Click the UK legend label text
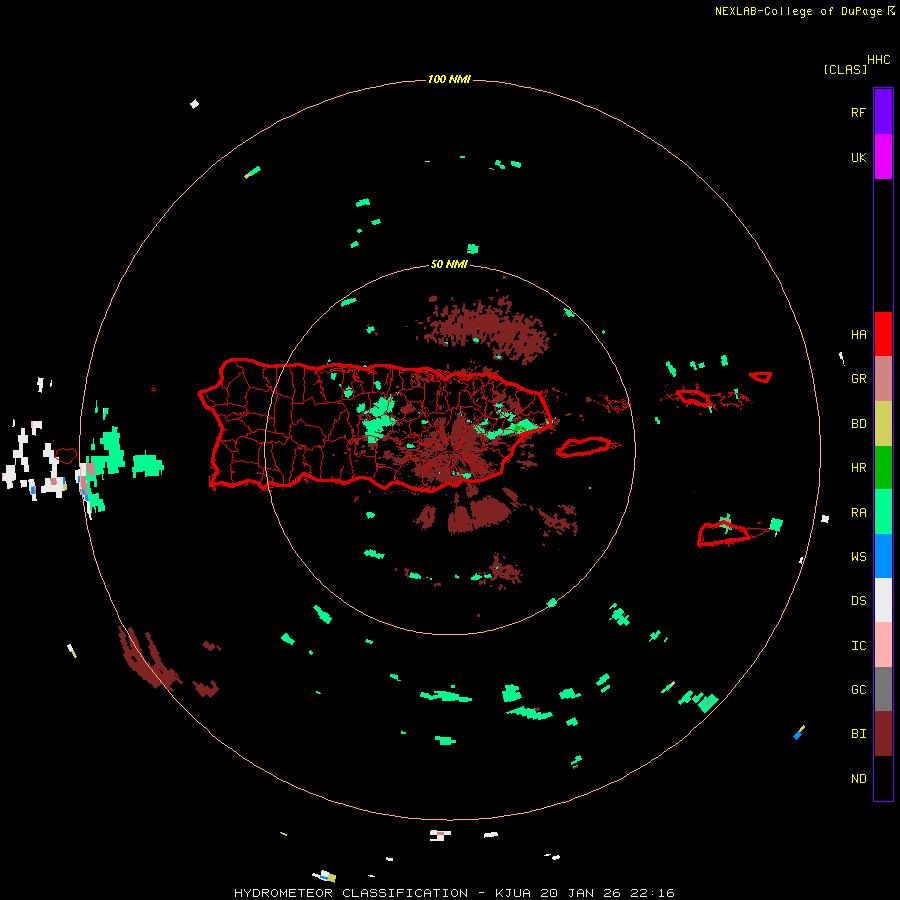900x900 pixels. click(858, 157)
